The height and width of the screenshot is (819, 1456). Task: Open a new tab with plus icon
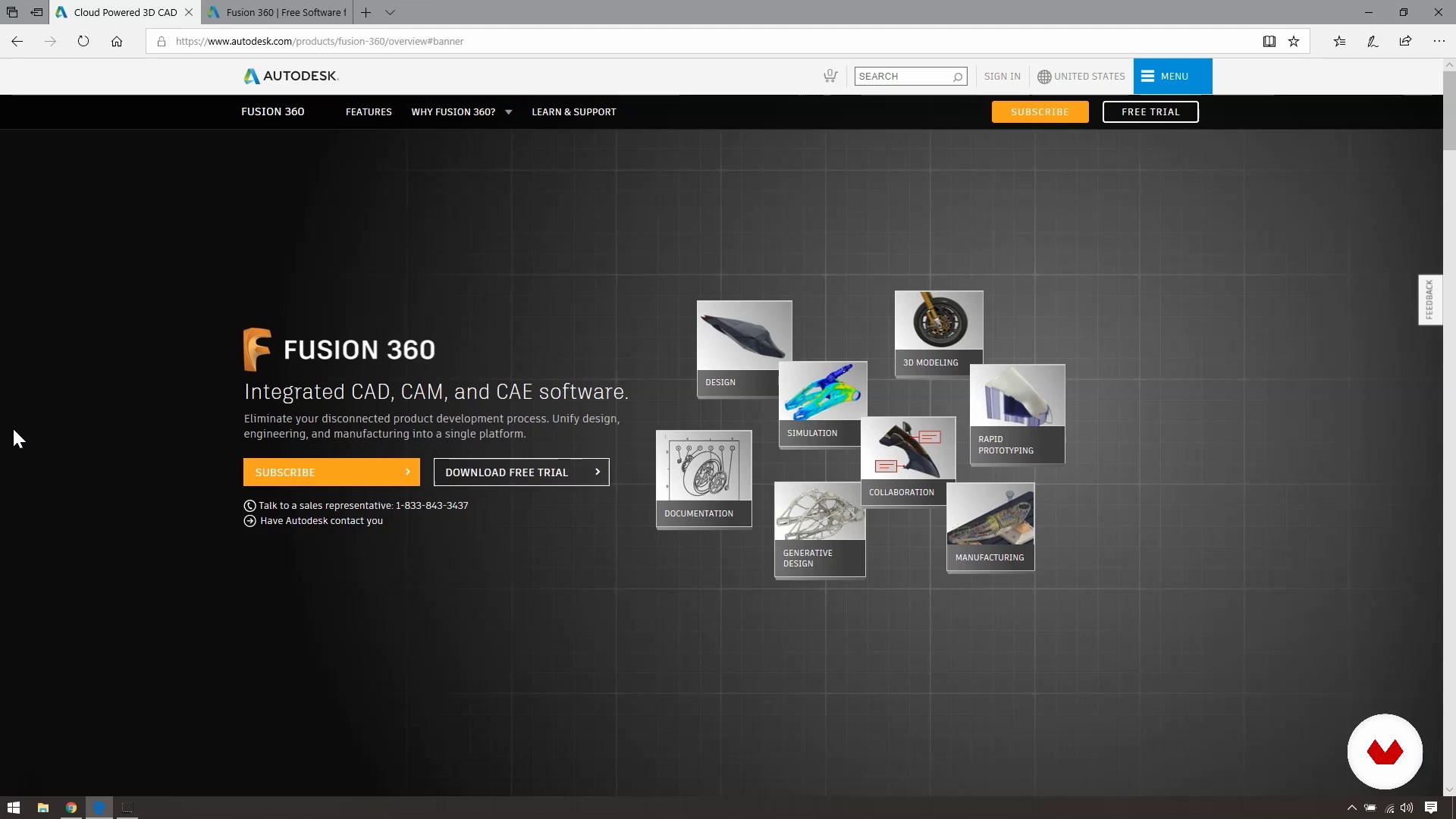[366, 12]
